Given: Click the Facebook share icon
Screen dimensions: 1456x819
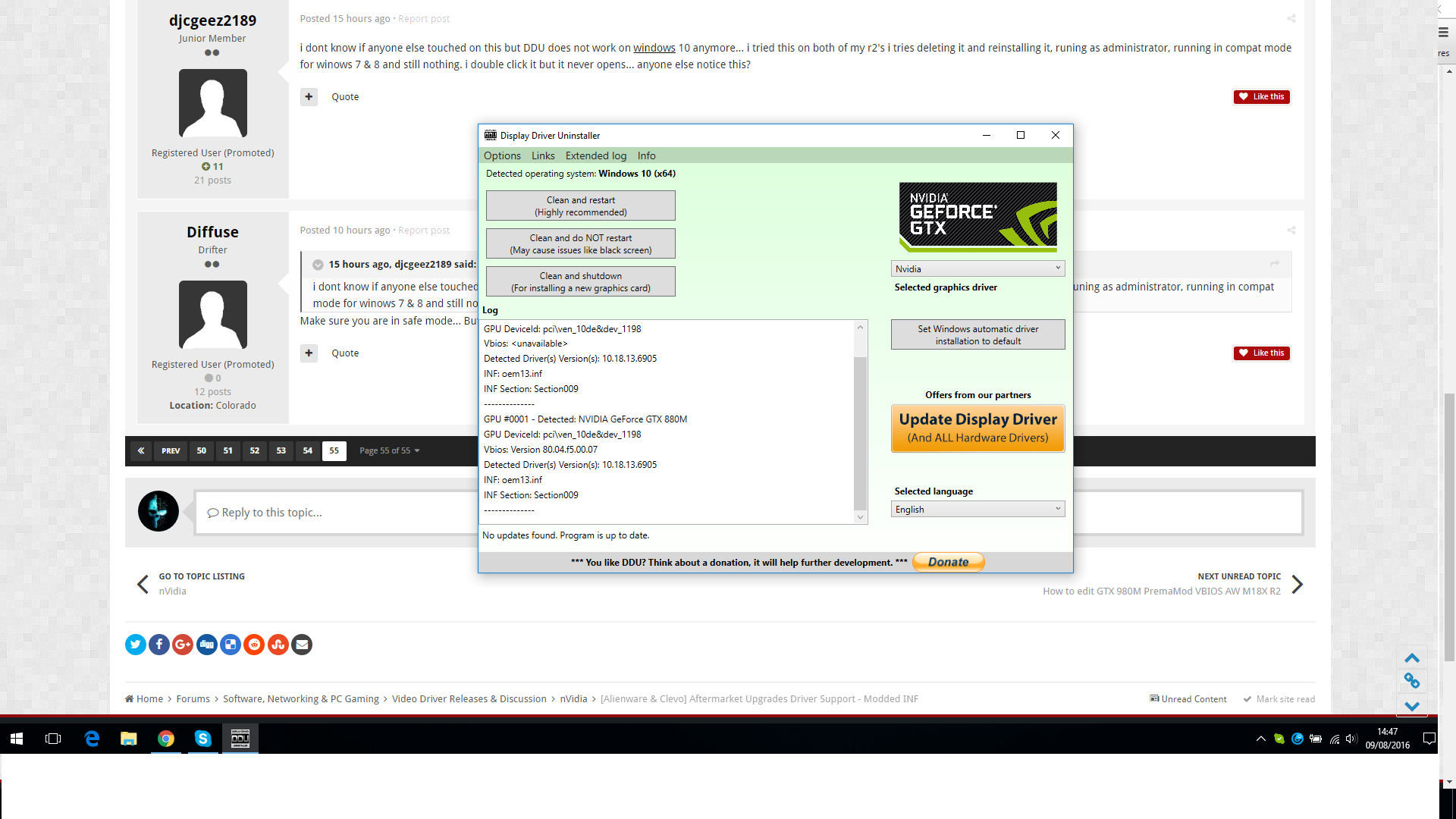Looking at the screenshot, I should [x=159, y=645].
